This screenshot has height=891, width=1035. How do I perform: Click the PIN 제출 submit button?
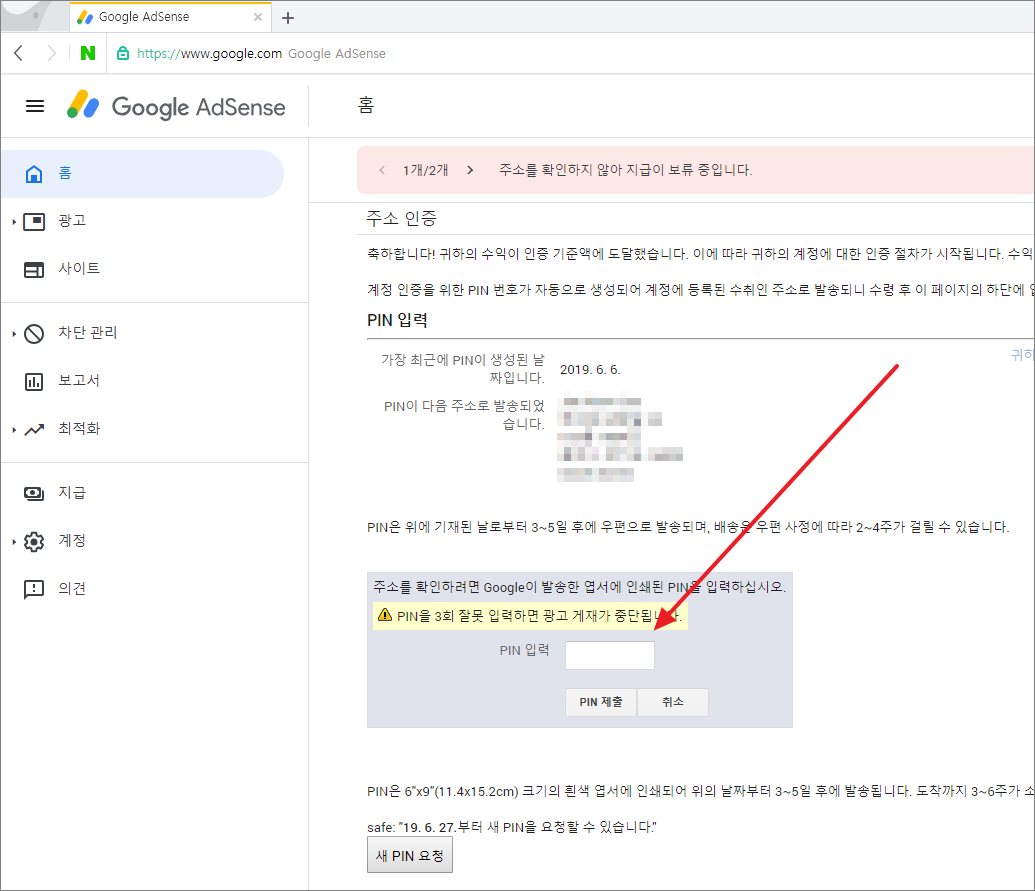point(601,702)
